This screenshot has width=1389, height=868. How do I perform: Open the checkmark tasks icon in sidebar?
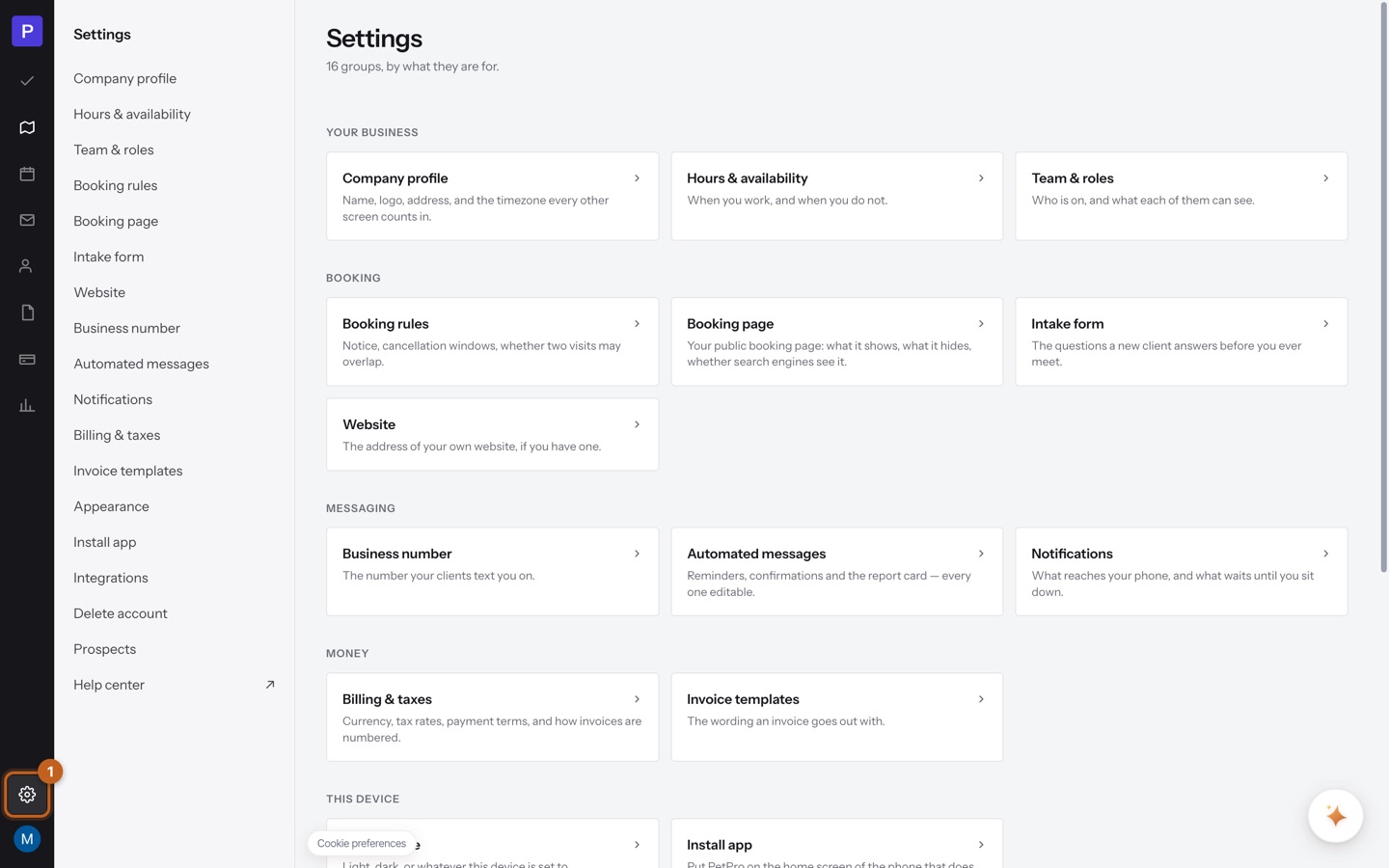tap(27, 81)
